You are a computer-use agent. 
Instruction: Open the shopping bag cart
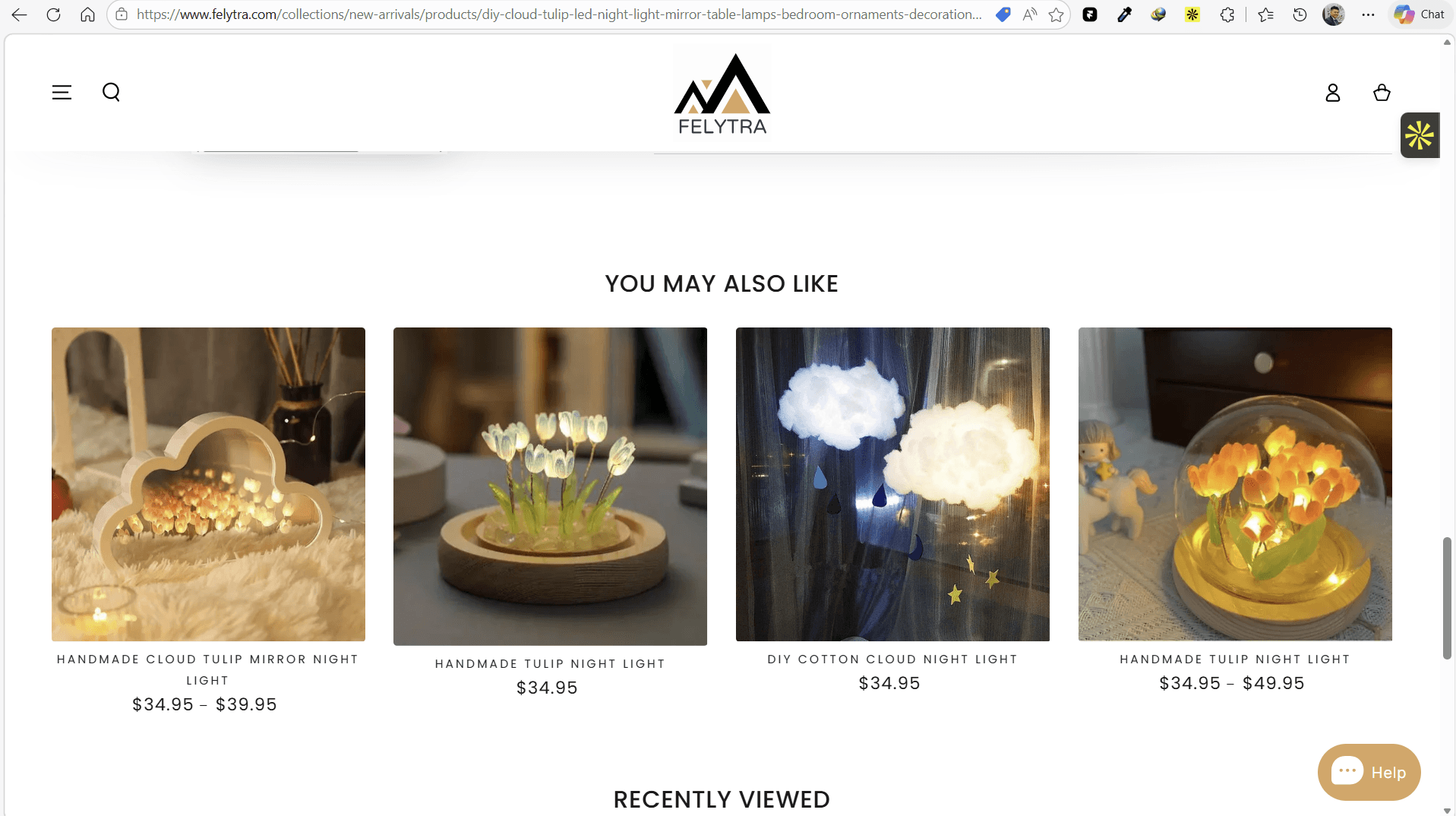1382,93
